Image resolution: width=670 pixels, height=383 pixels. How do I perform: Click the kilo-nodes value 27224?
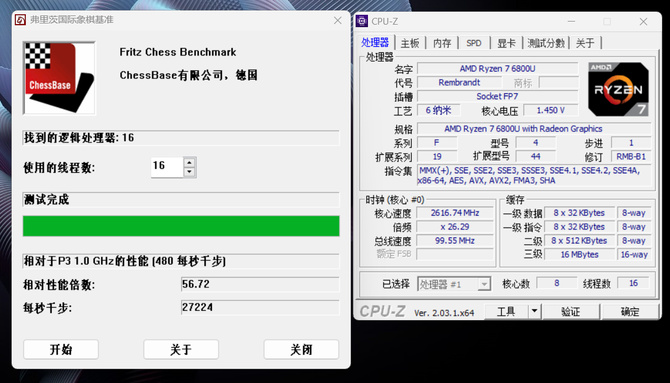pyautogui.click(x=260, y=307)
